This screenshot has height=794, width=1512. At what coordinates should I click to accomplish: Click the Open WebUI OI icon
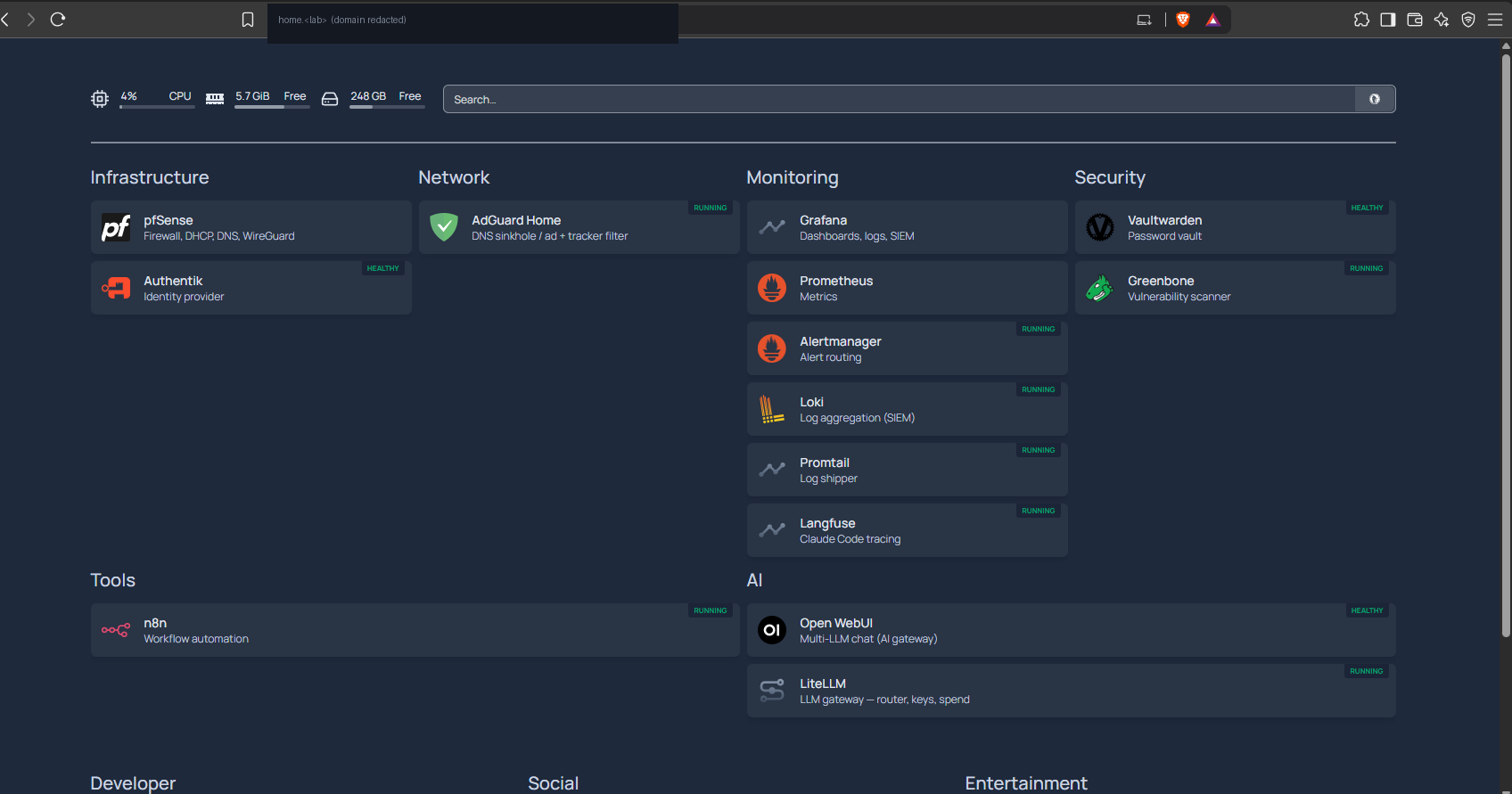pos(772,630)
